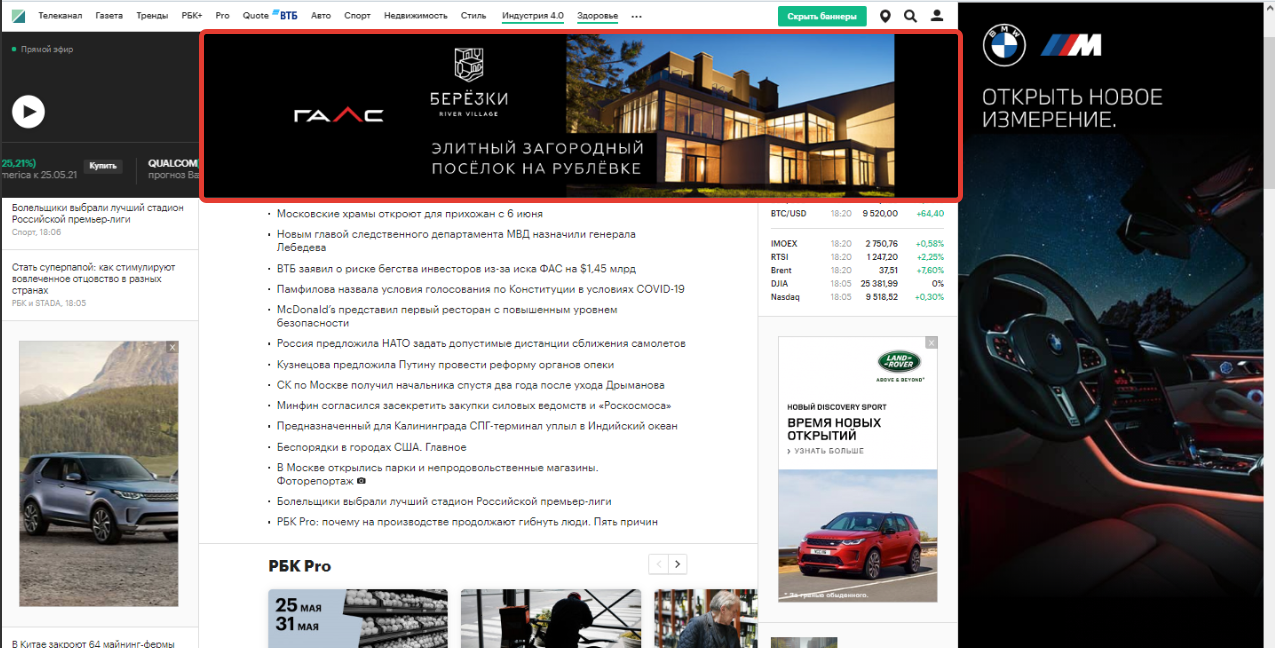Open Минфин classified procurement story
This screenshot has height=648, width=1275.
click(474, 406)
